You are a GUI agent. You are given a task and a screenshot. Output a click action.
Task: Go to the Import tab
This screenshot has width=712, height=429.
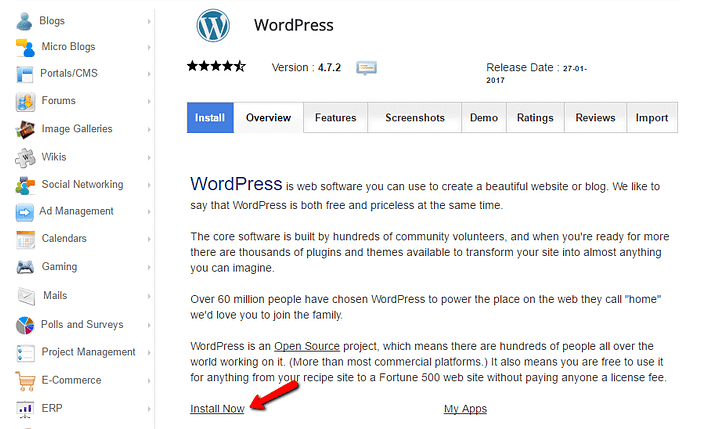[x=652, y=118]
